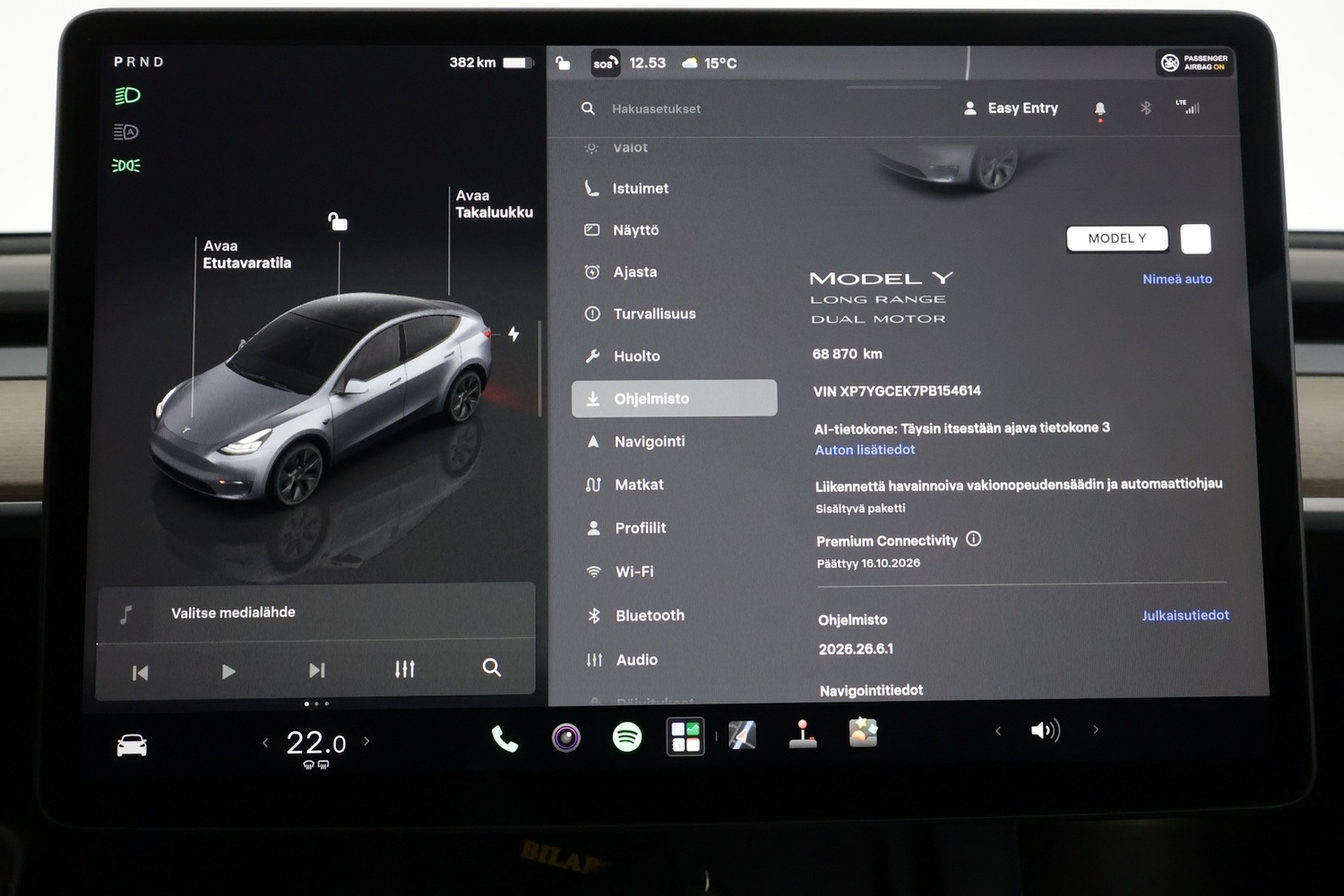Select the Ohjelmisto software menu

click(x=675, y=399)
